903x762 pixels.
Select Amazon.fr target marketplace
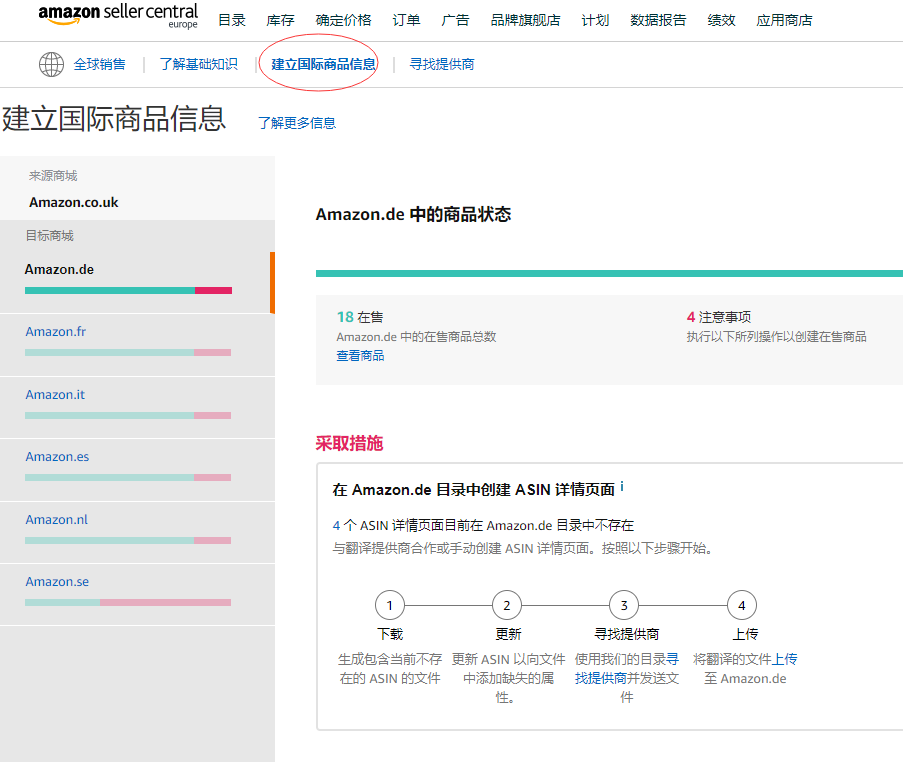tap(55, 332)
